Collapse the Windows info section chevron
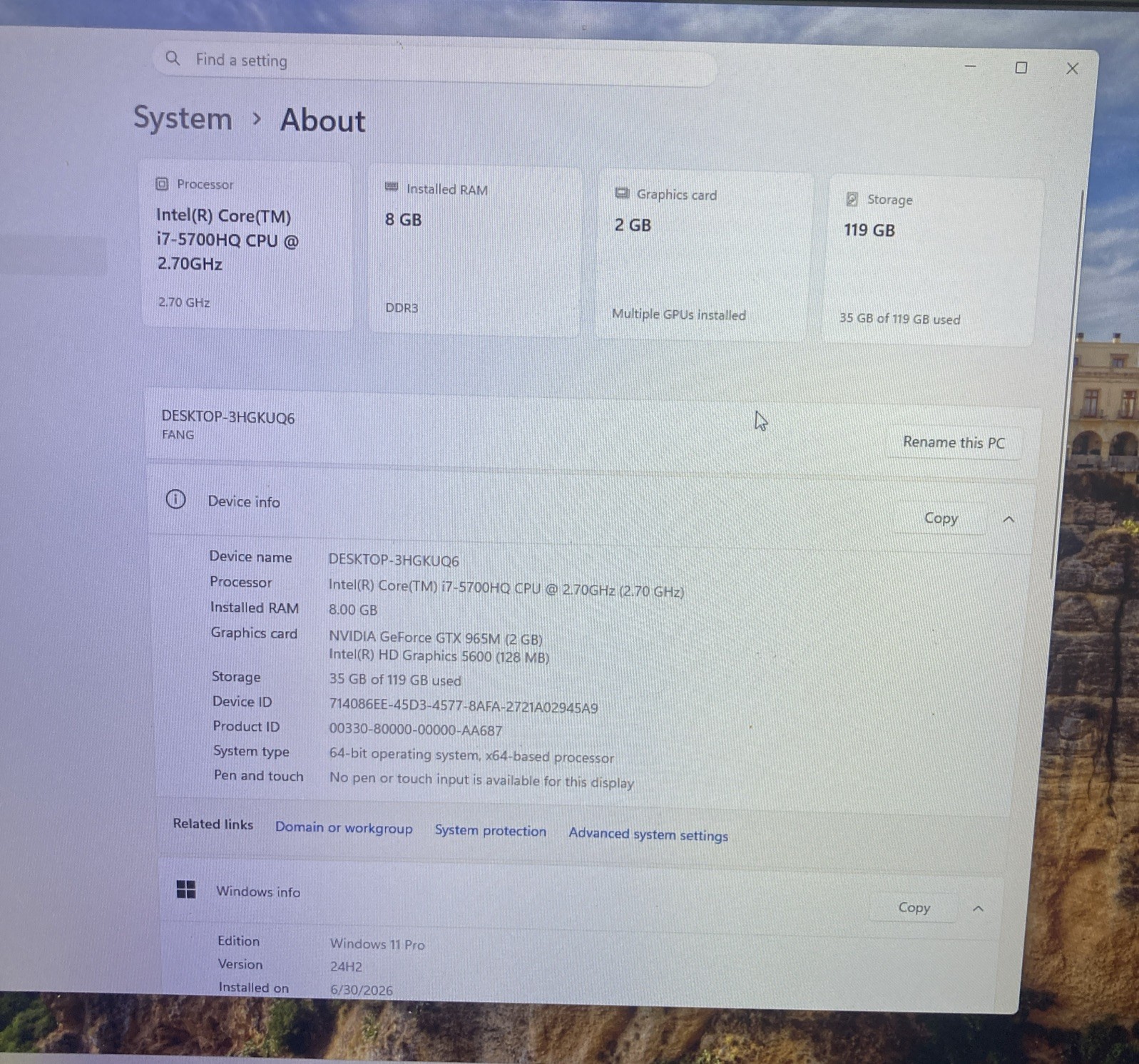 [x=979, y=909]
